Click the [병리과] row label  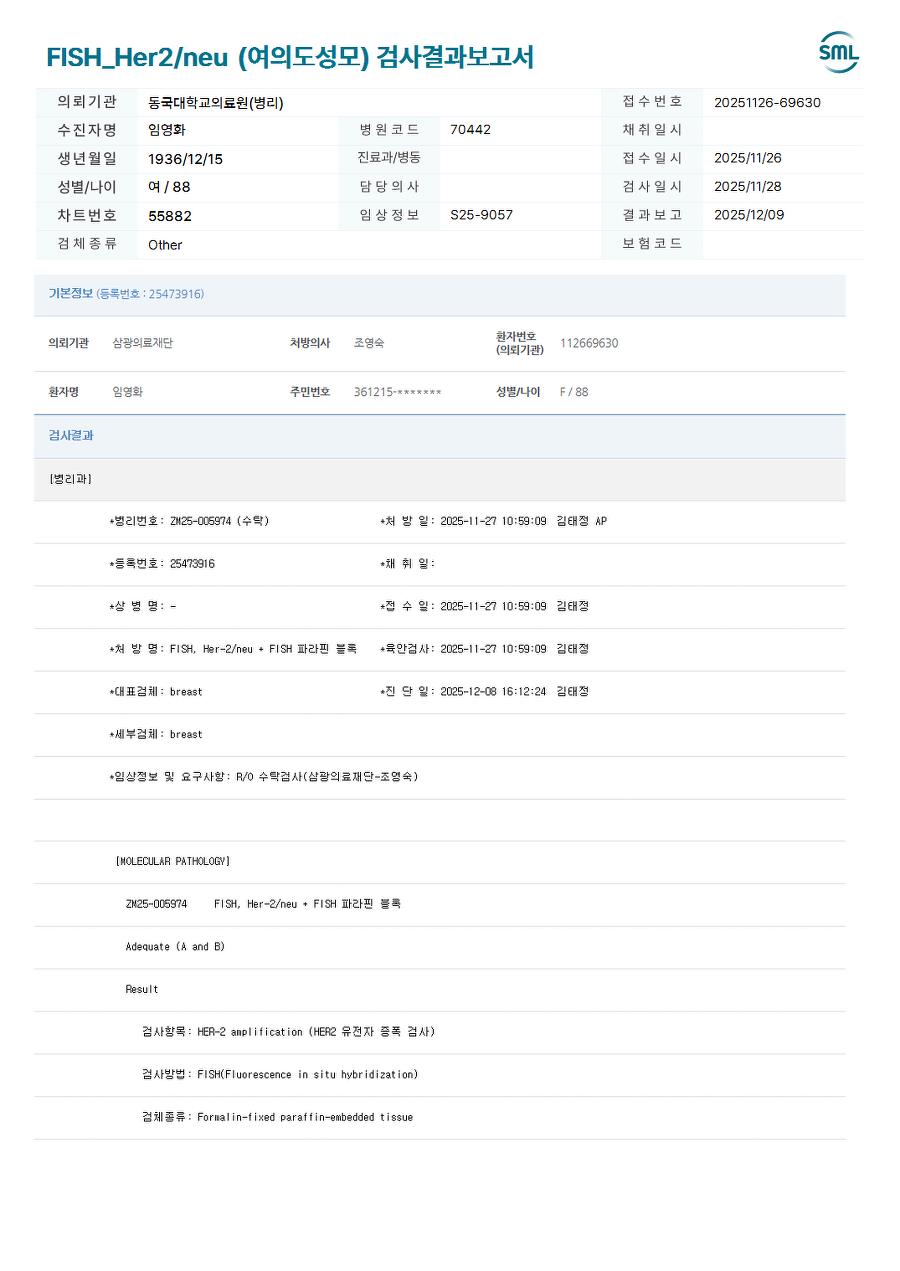pyautogui.click(x=70, y=479)
